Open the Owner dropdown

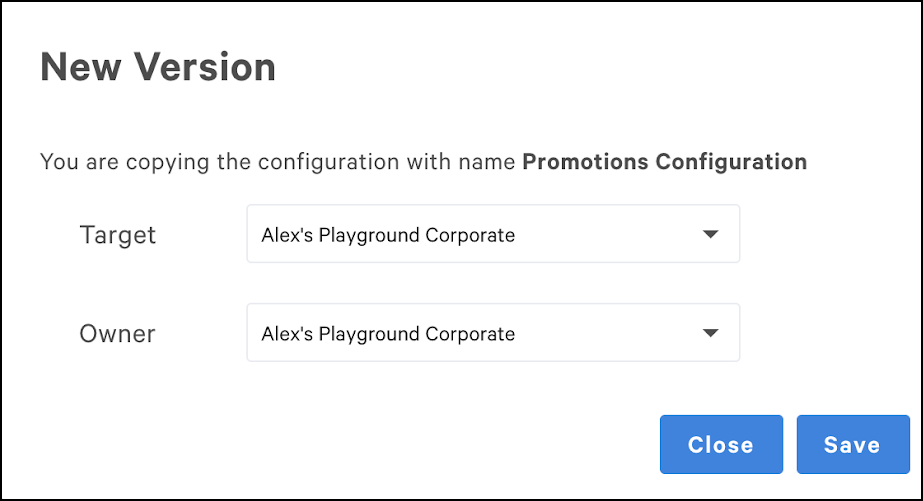[493, 333]
